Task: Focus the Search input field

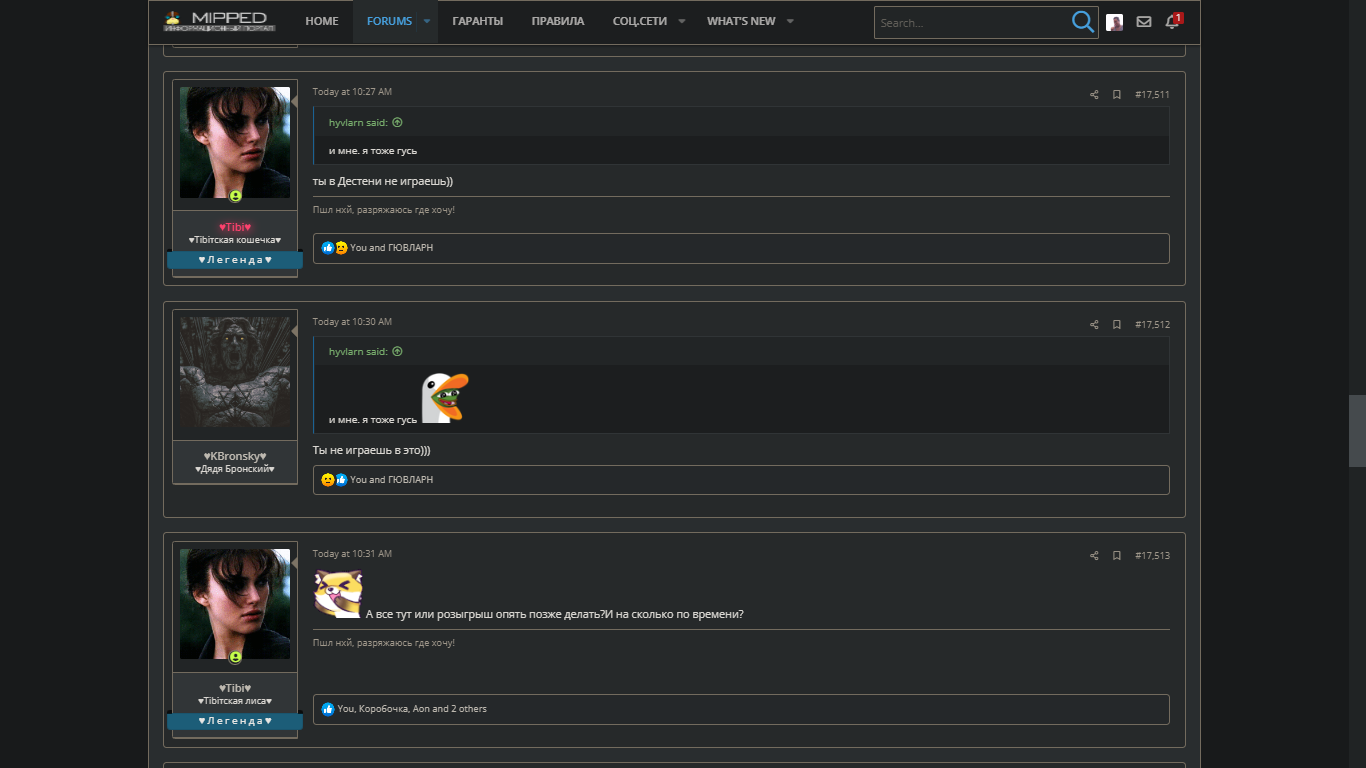Action: 970,23
